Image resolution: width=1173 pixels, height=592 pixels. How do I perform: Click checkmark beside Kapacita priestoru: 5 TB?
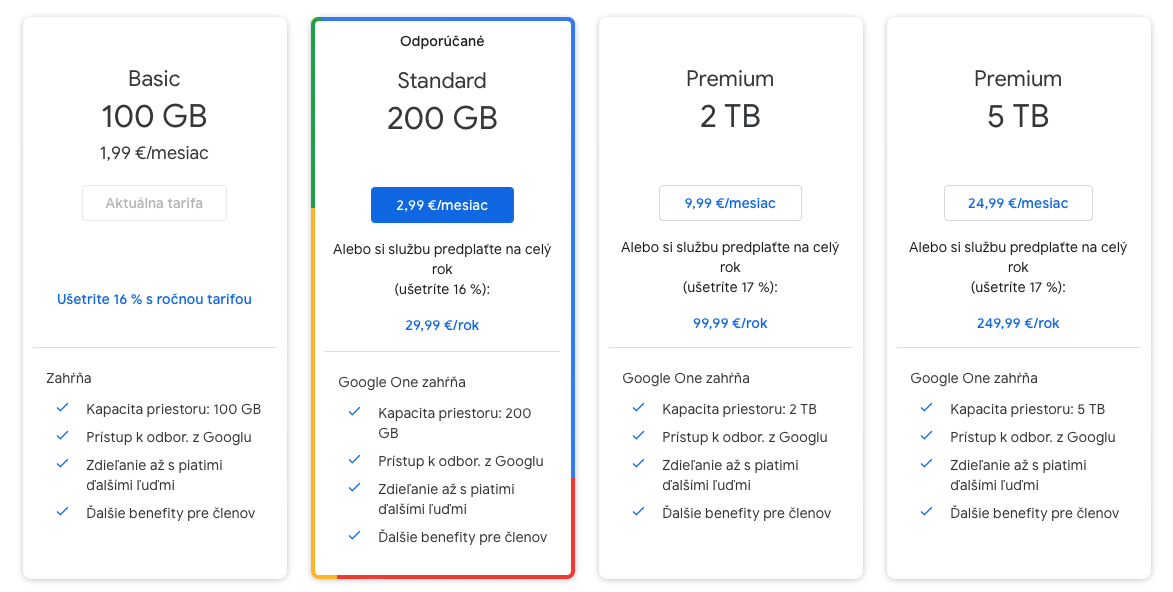click(x=927, y=408)
